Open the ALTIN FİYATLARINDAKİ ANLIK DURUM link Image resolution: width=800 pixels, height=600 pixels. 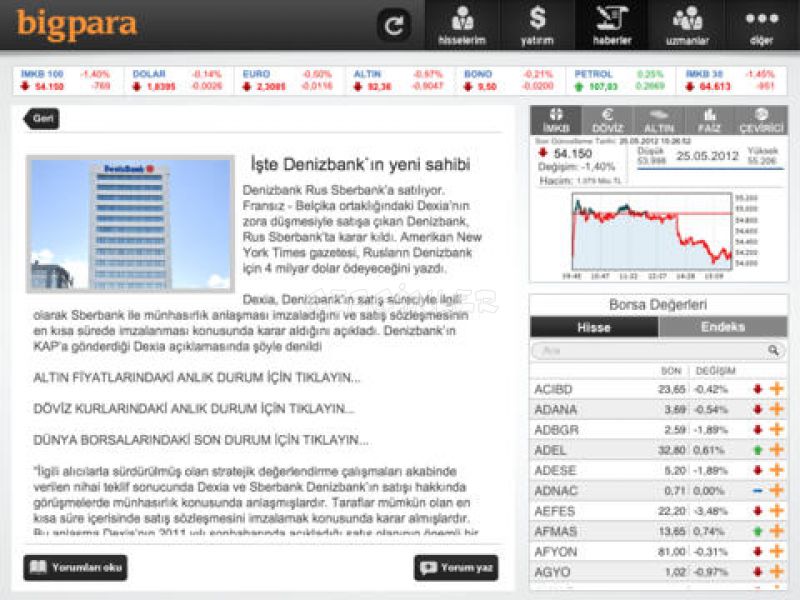pyautogui.click(x=197, y=378)
